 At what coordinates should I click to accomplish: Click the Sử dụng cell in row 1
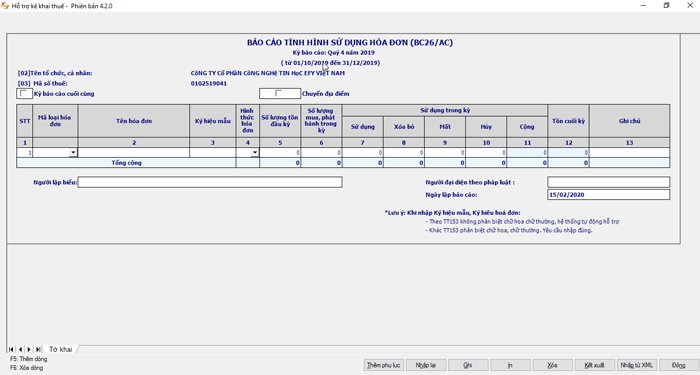pos(362,153)
